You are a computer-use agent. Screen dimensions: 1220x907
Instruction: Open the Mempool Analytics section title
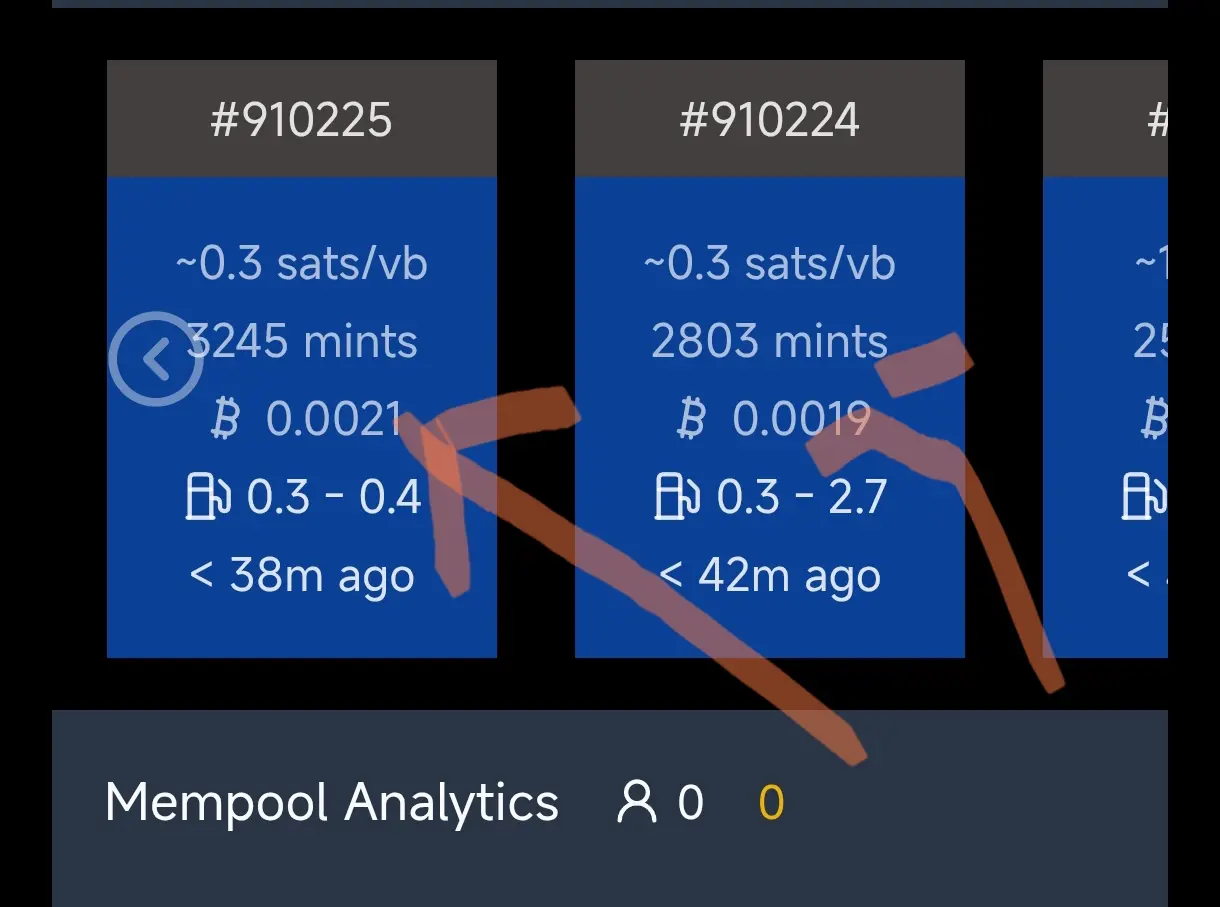pyautogui.click(x=332, y=803)
